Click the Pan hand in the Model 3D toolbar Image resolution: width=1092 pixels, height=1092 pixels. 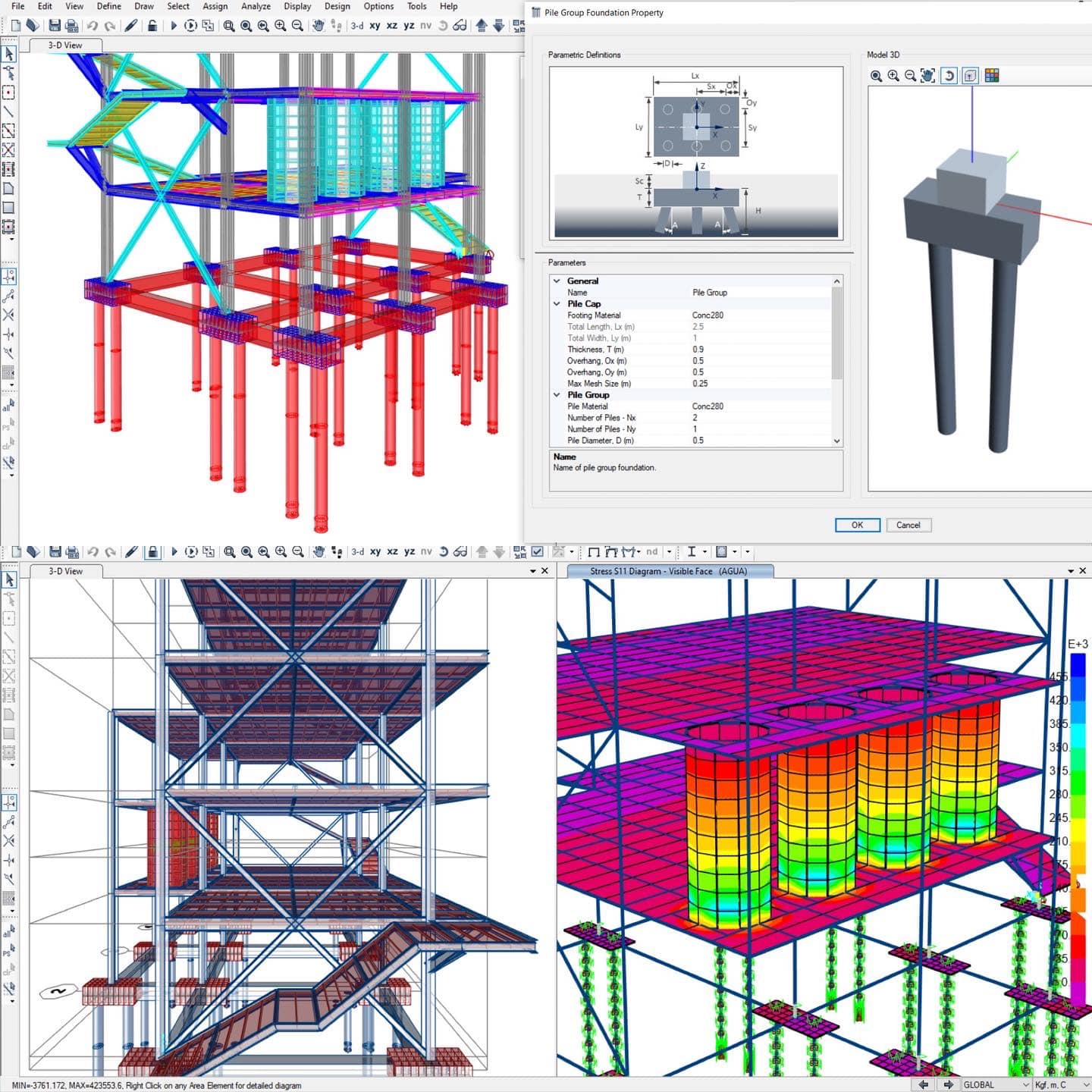[927, 76]
